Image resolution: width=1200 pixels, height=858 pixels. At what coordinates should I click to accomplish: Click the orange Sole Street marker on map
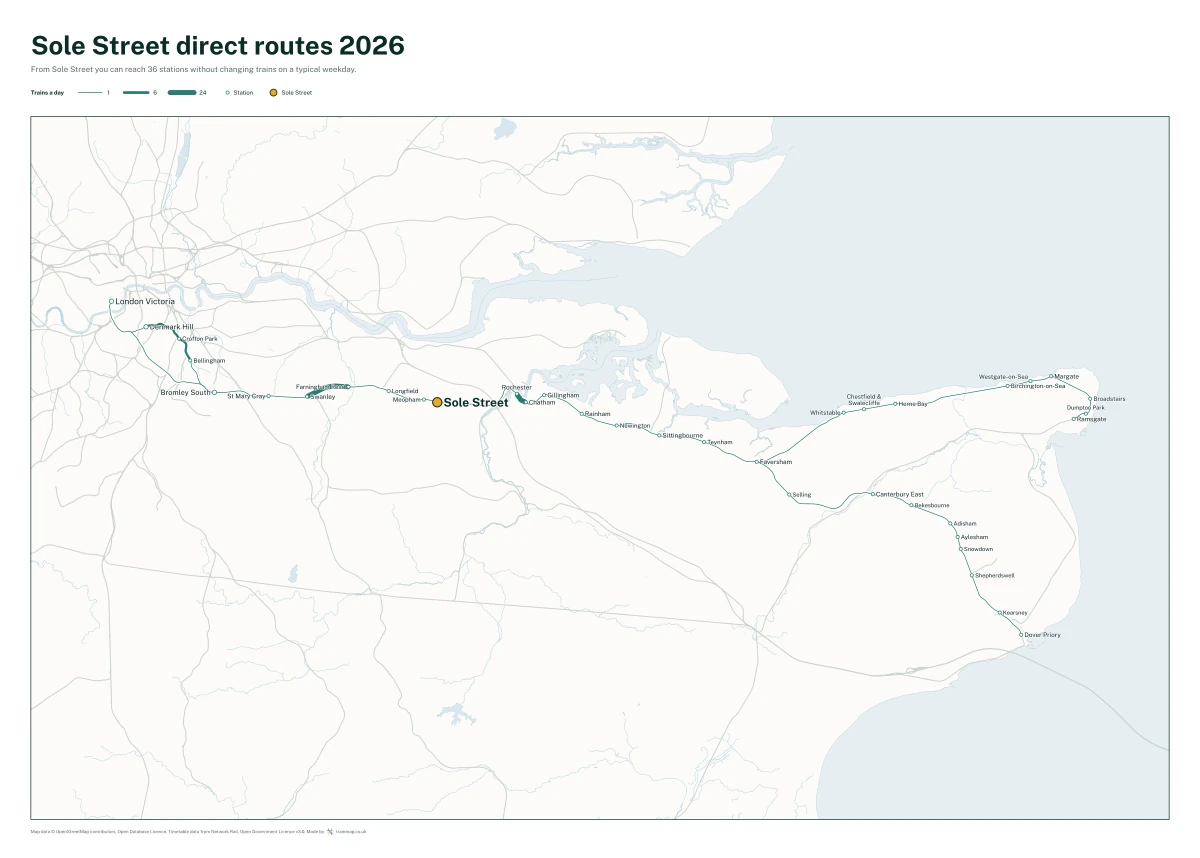(x=437, y=402)
